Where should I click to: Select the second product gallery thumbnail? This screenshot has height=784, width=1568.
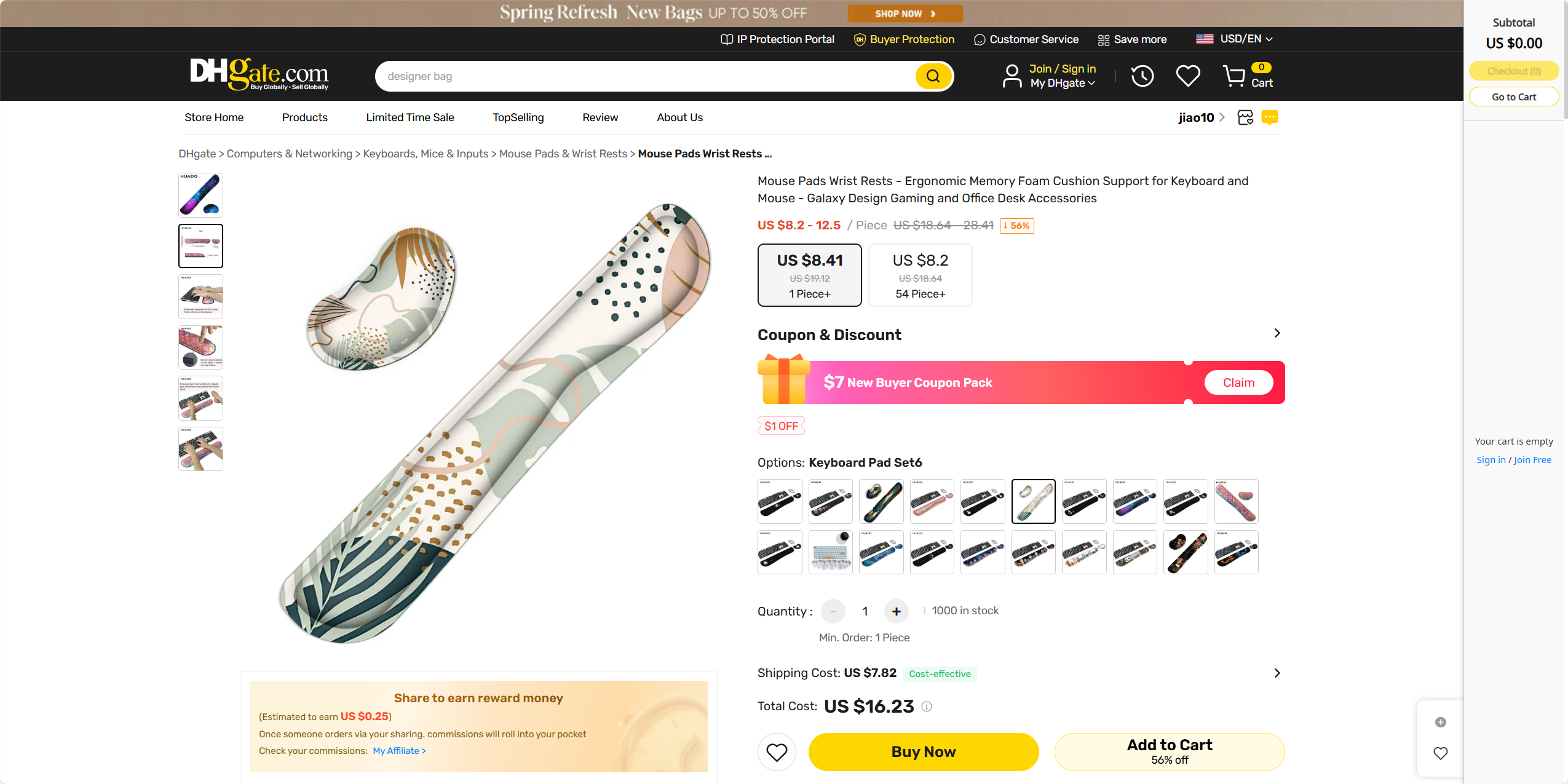[x=200, y=246]
